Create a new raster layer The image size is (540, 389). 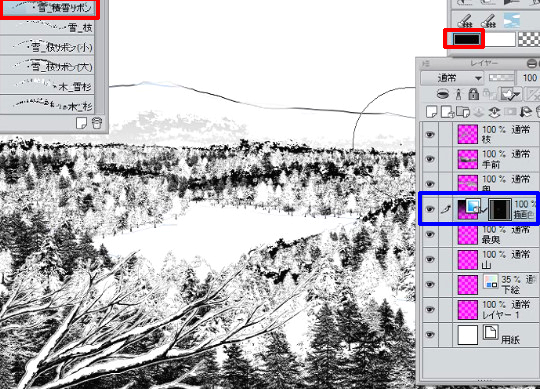click(431, 112)
